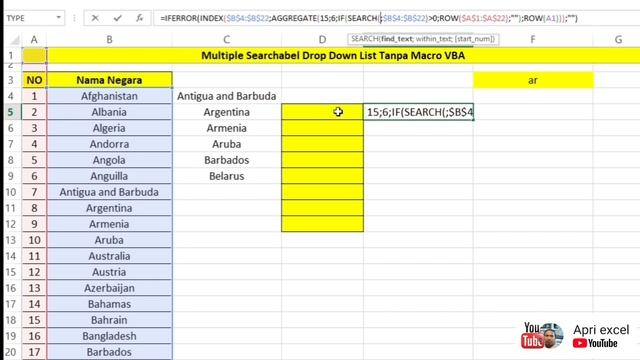Click the yellow cell D12
Viewport: 640px width, 360px height.
[322, 224]
